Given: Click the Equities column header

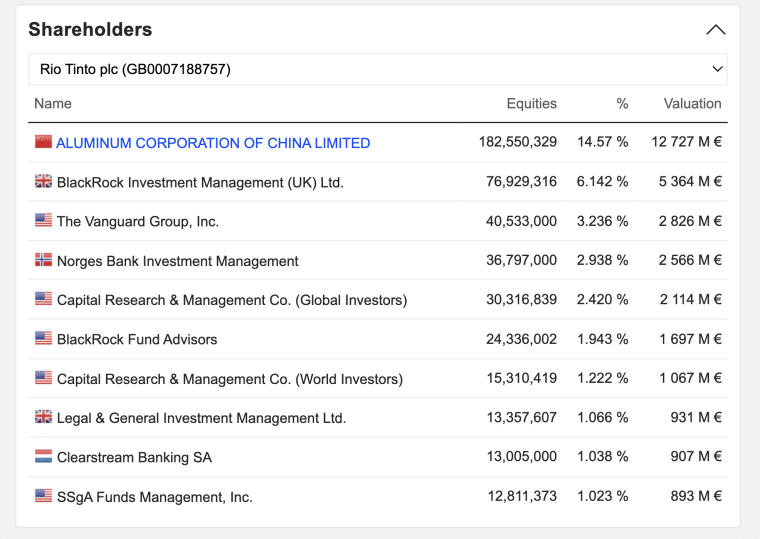Looking at the screenshot, I should pos(532,104).
